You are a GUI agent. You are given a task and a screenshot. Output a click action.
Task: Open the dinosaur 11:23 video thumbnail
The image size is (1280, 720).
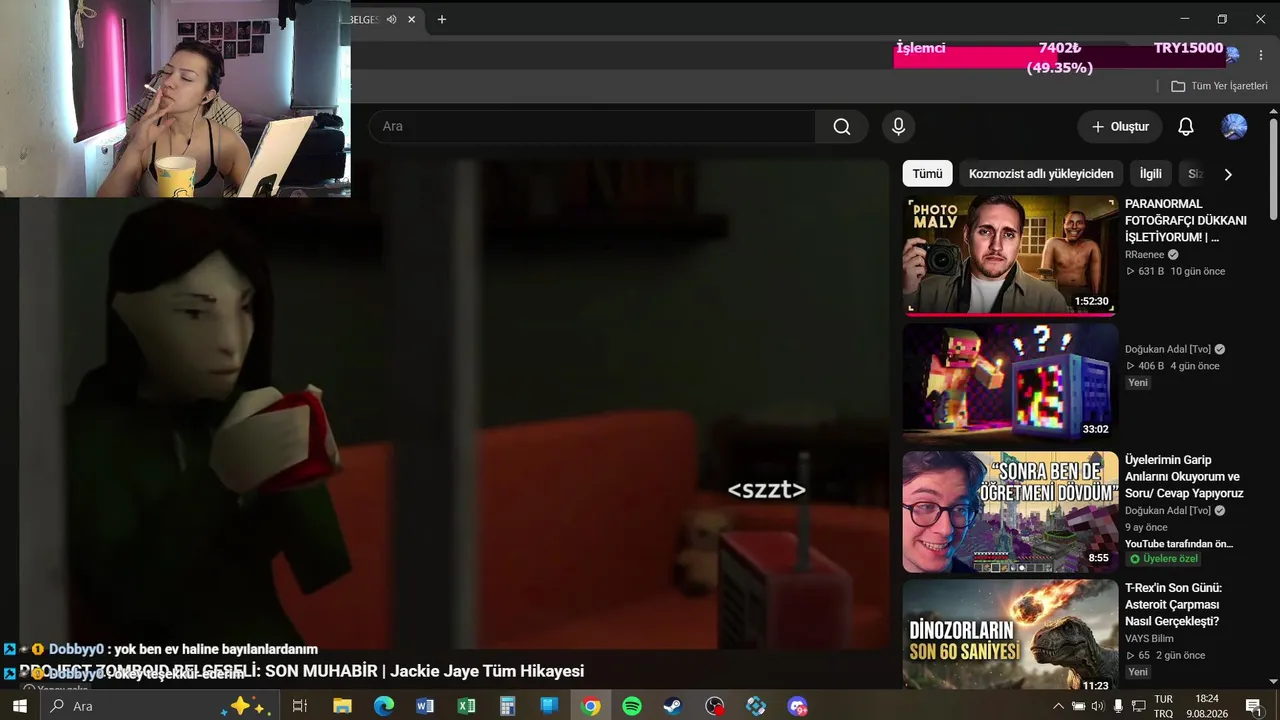pyautogui.click(x=1010, y=635)
